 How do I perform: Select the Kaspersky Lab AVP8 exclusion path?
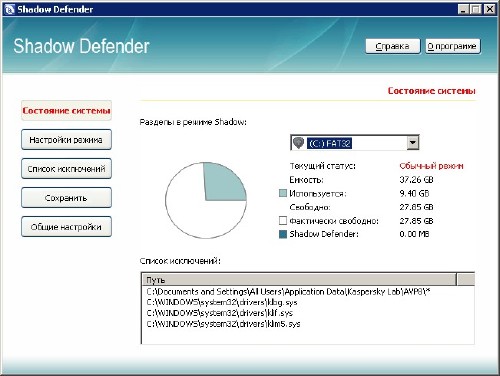[x=288, y=292]
